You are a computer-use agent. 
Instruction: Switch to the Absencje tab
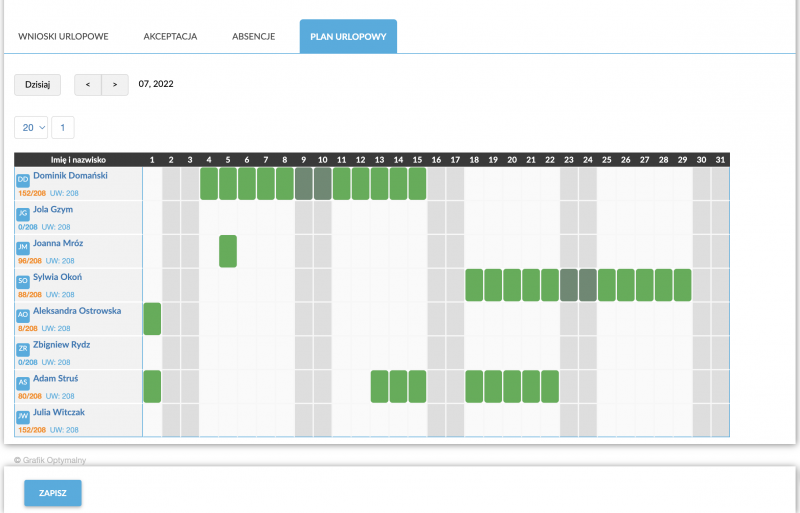click(x=253, y=36)
